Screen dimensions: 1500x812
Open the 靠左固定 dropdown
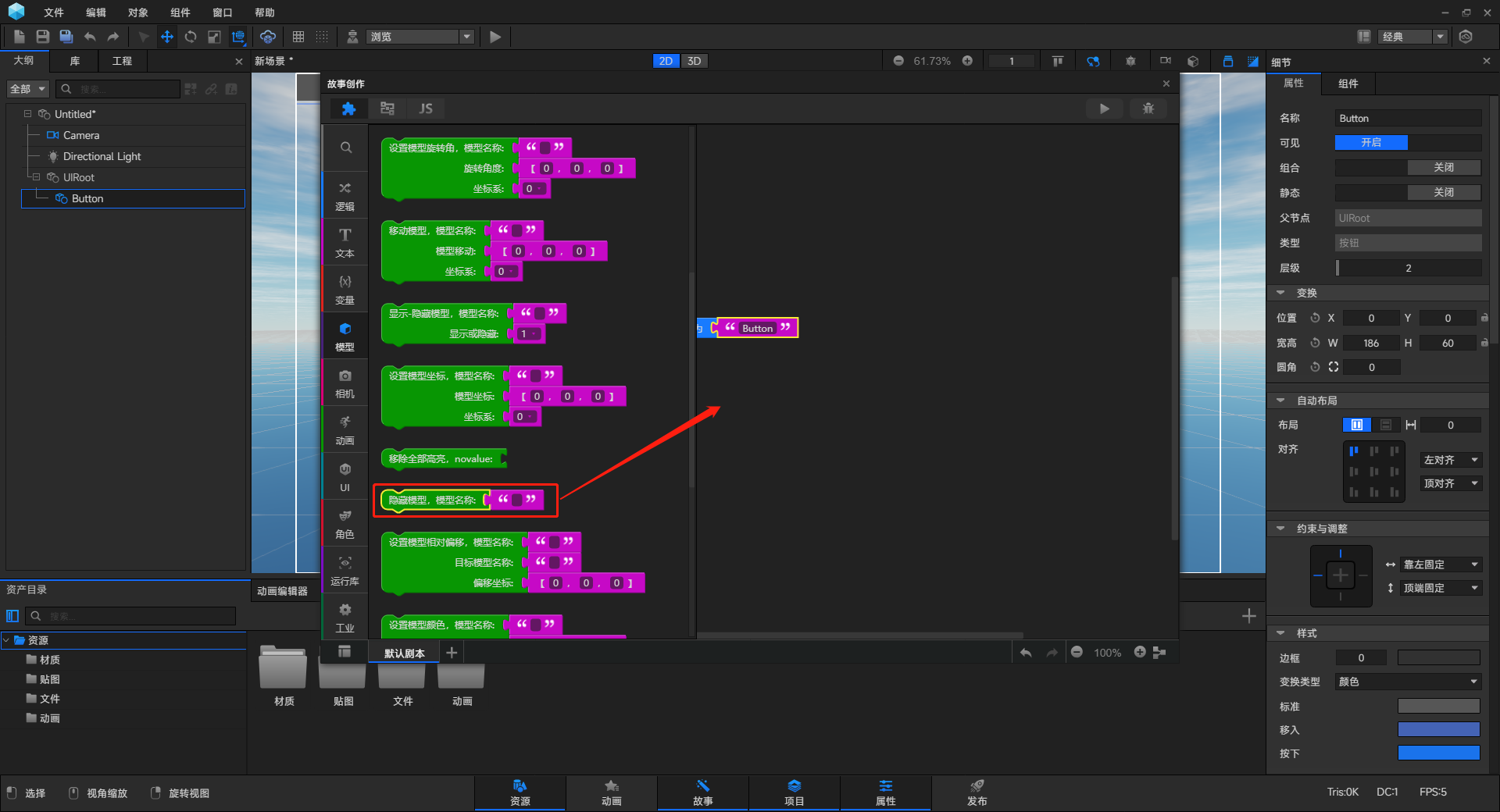click(1441, 564)
